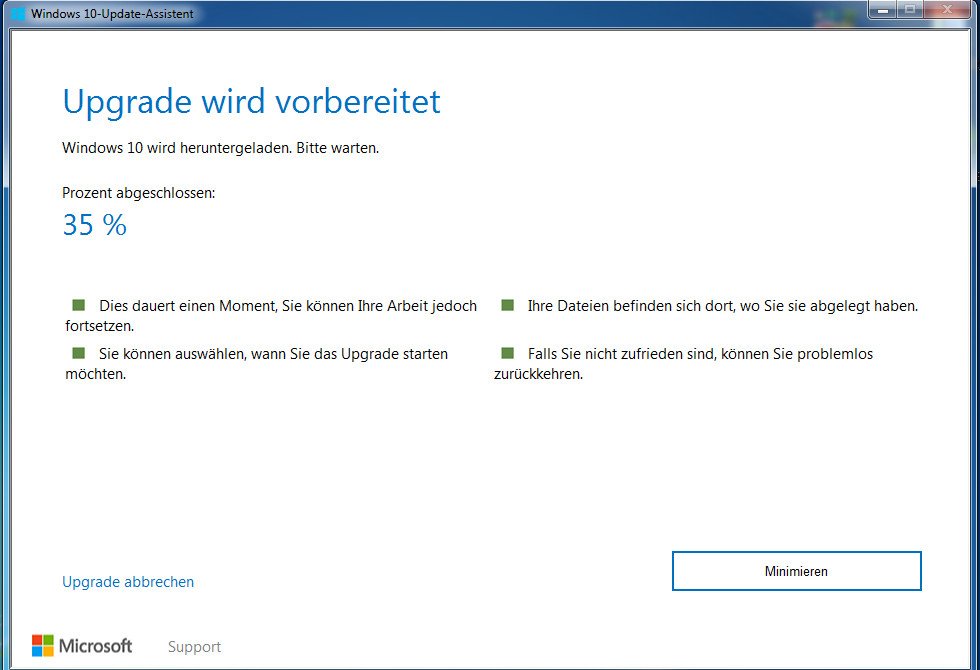Close the Windows 10-Update-Assistent window
This screenshot has width=980, height=670.
947,10
